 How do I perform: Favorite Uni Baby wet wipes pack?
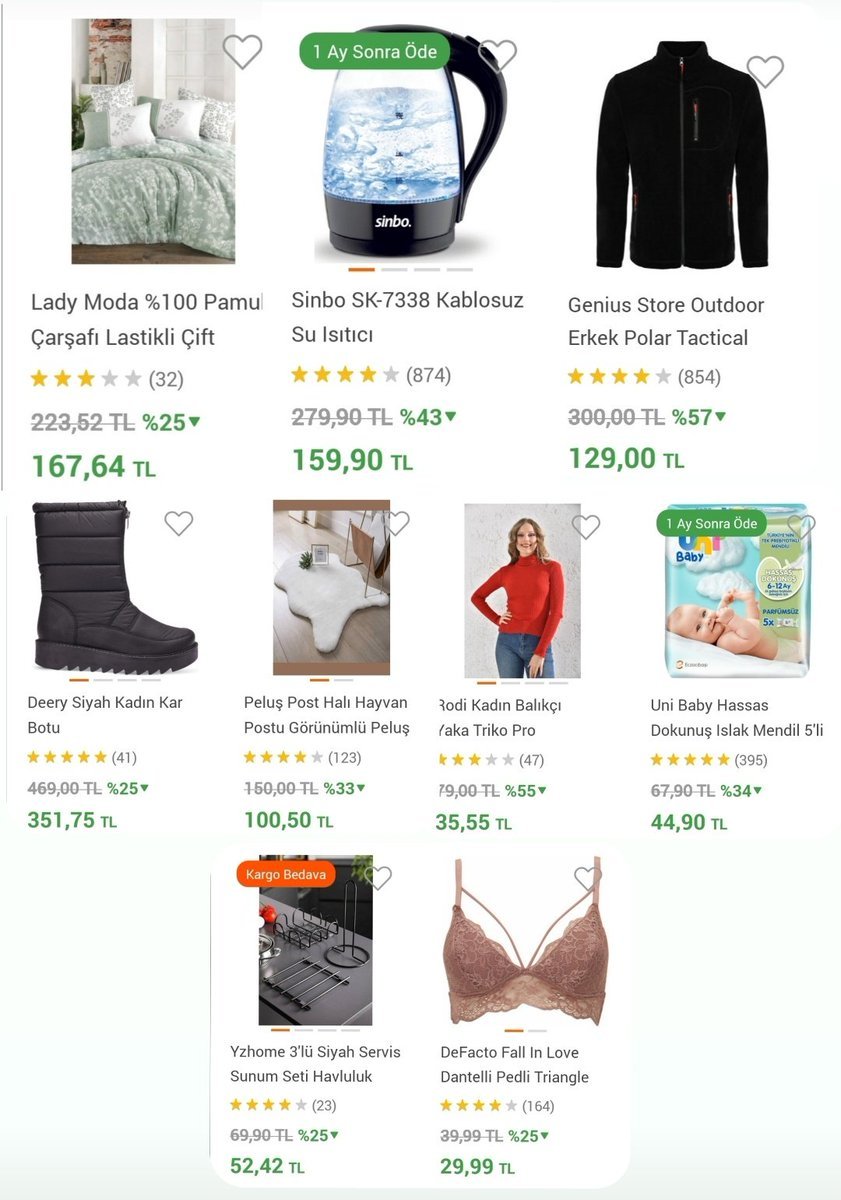(x=801, y=527)
